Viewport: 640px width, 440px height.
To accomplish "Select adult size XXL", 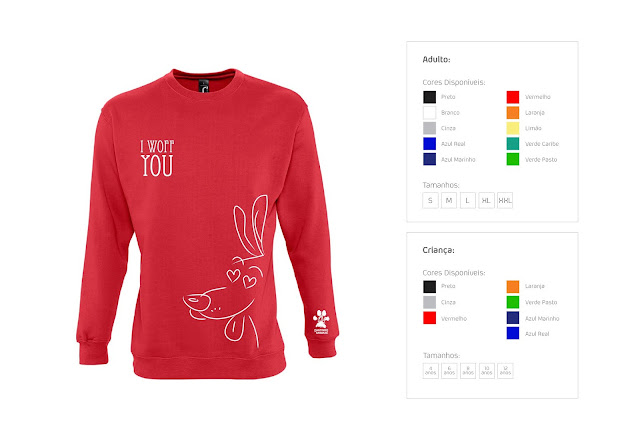I will (x=505, y=200).
